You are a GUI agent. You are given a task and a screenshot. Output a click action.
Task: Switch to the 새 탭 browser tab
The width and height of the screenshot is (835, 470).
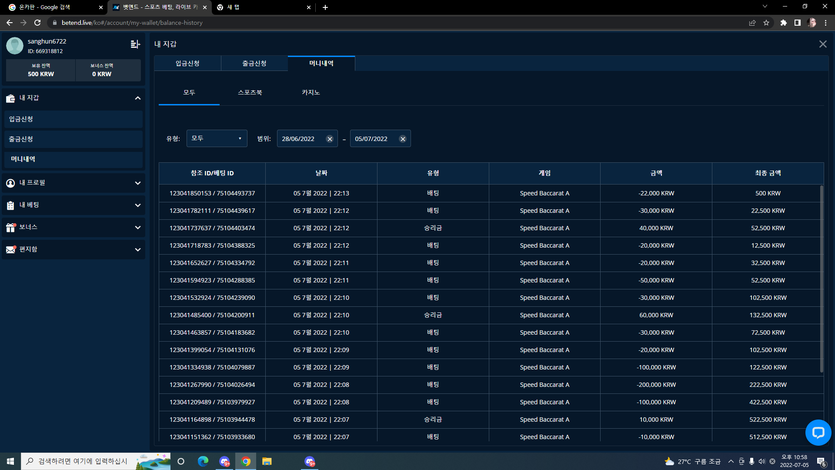click(264, 7)
